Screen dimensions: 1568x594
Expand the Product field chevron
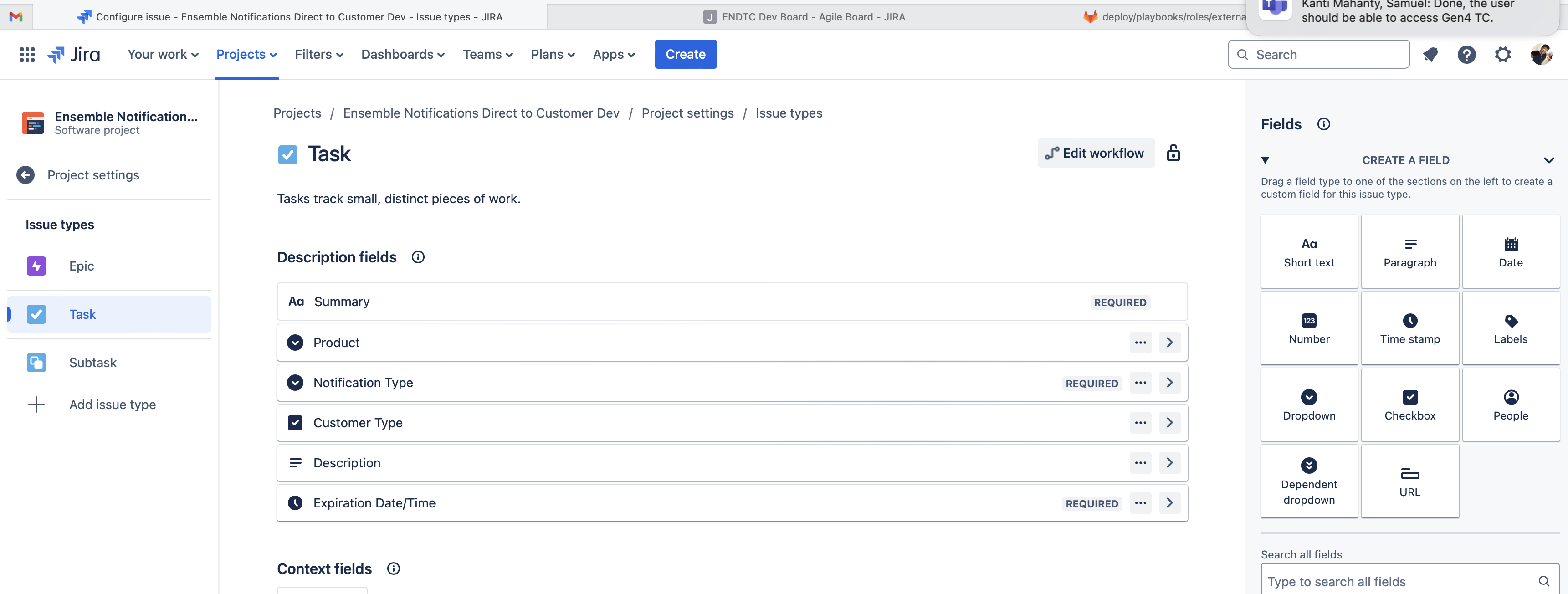[x=1169, y=343]
